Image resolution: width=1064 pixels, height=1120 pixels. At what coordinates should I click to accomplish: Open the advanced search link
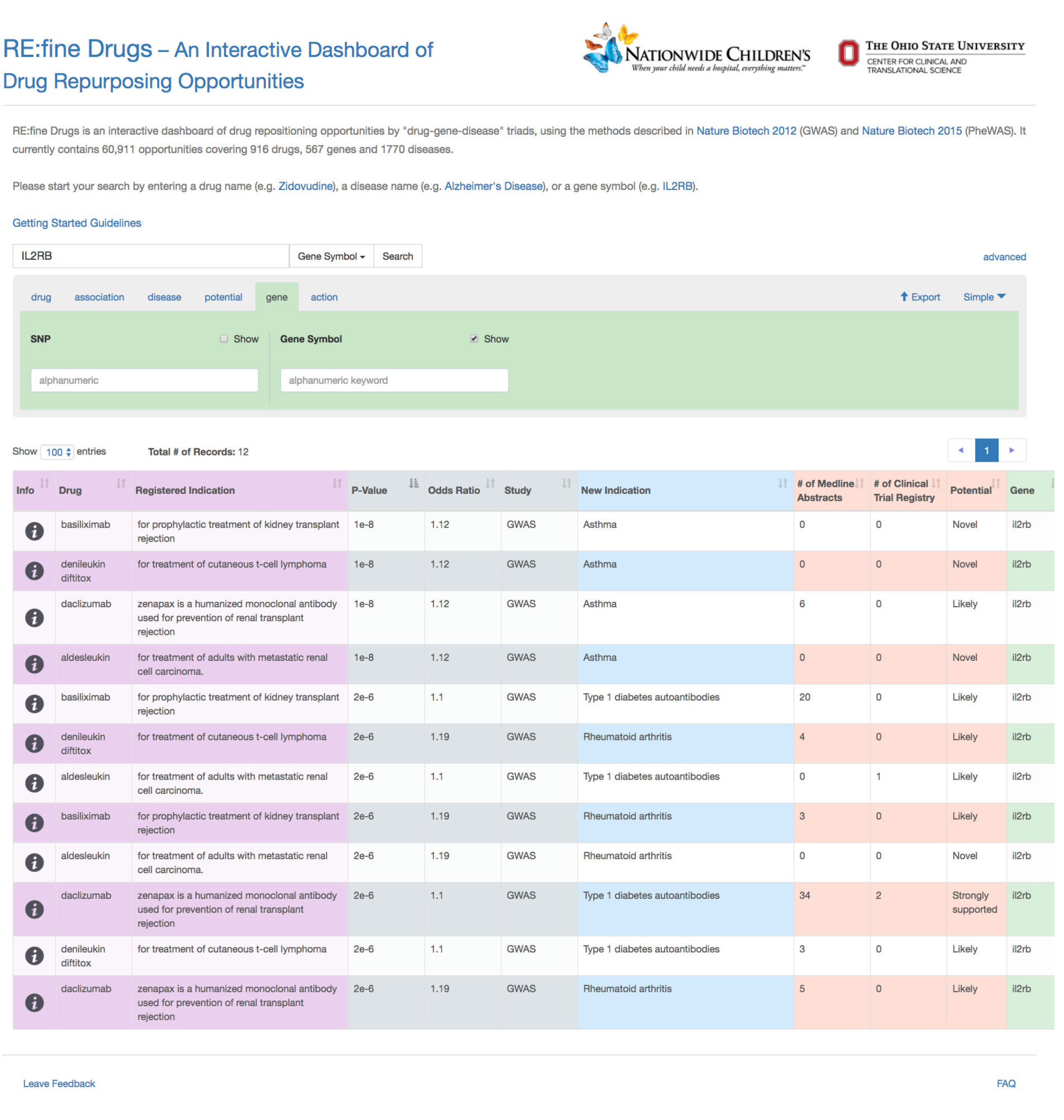(1004, 257)
